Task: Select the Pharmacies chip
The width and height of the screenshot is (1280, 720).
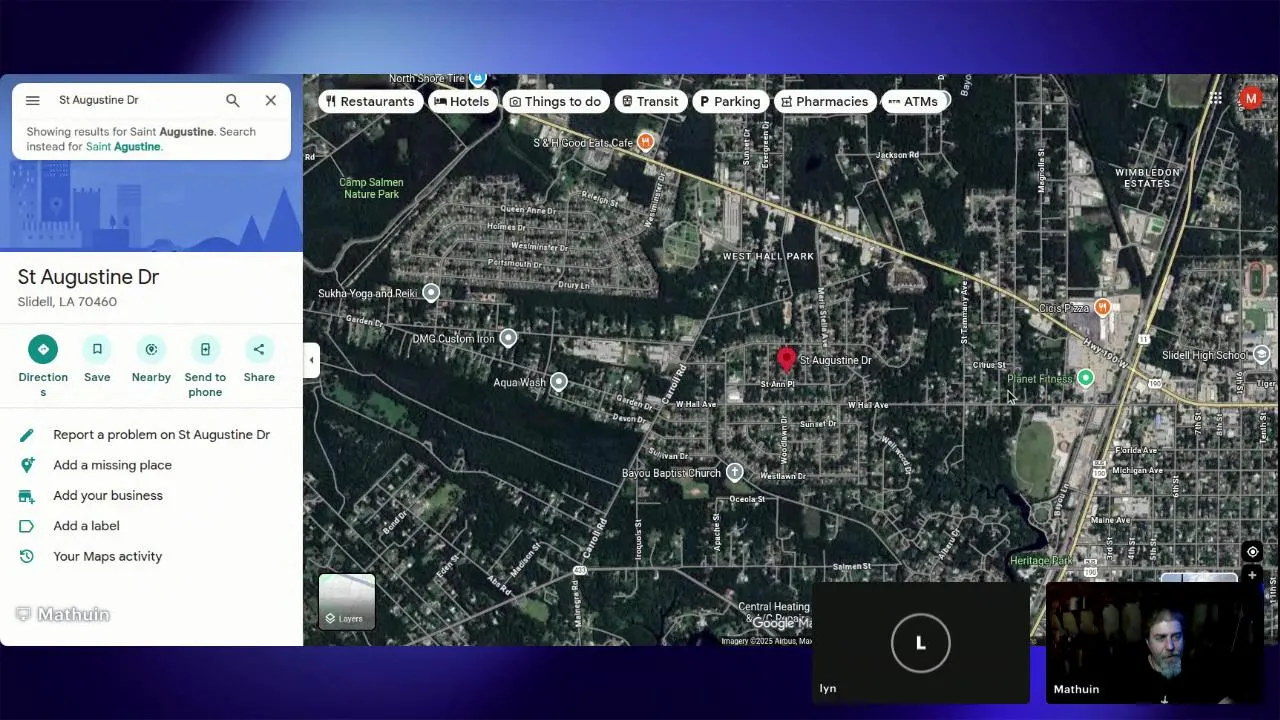Action: 824,101
